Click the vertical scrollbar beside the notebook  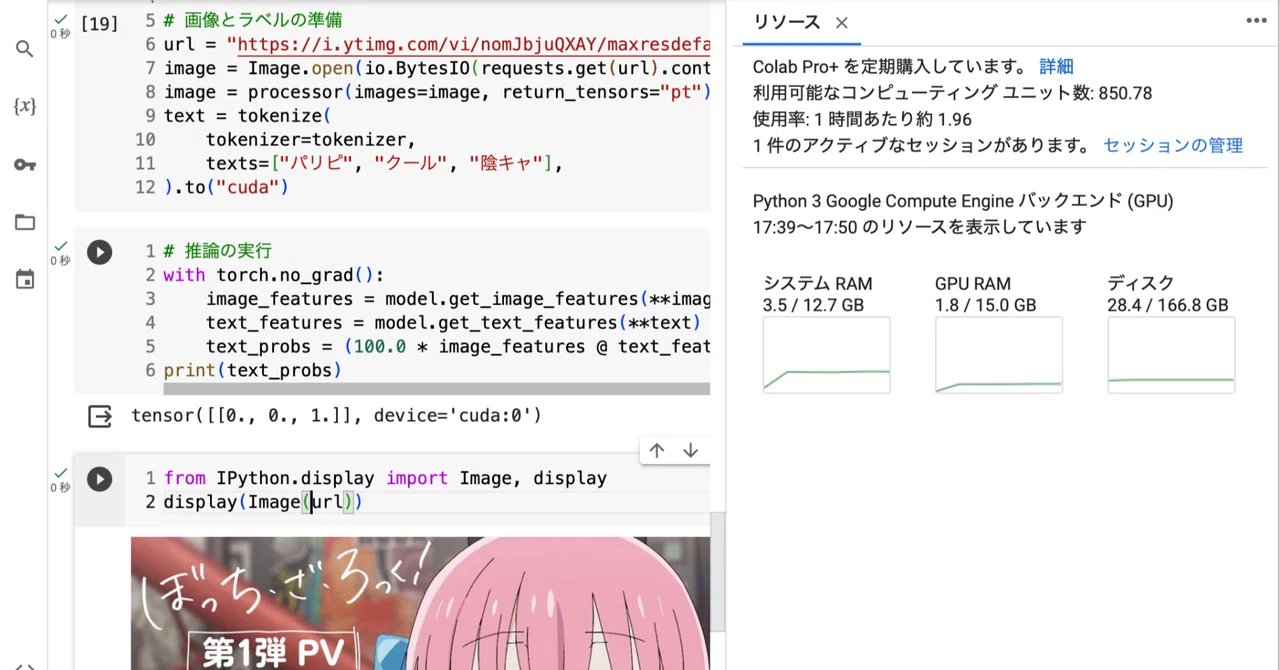click(717, 570)
